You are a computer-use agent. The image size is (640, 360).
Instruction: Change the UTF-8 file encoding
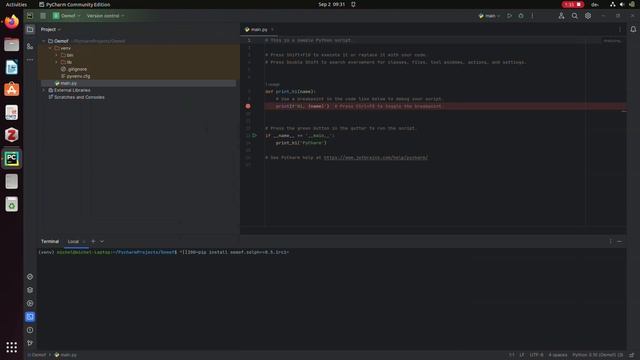[536, 355]
